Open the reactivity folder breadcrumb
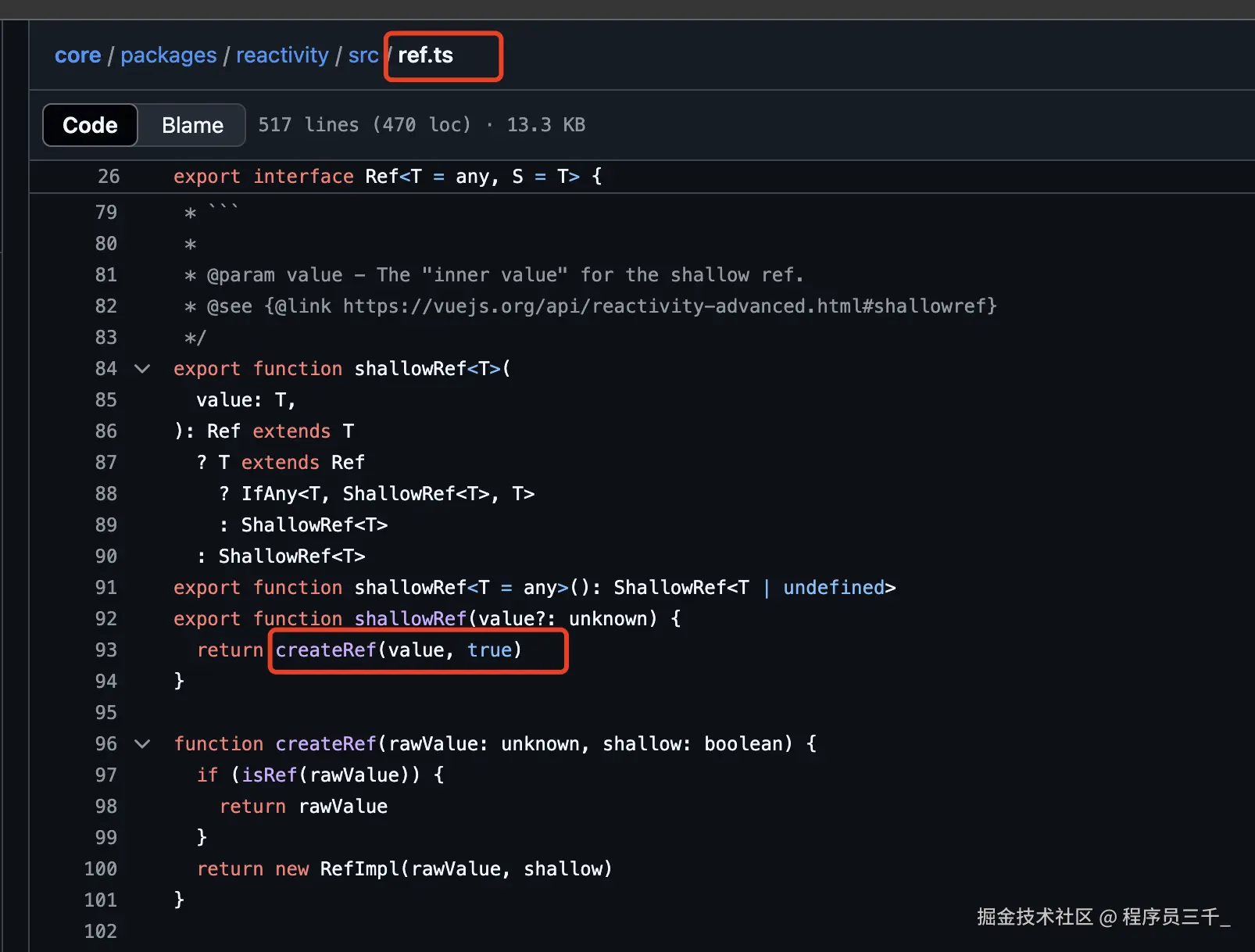Viewport: 1255px width, 952px height. click(x=282, y=55)
